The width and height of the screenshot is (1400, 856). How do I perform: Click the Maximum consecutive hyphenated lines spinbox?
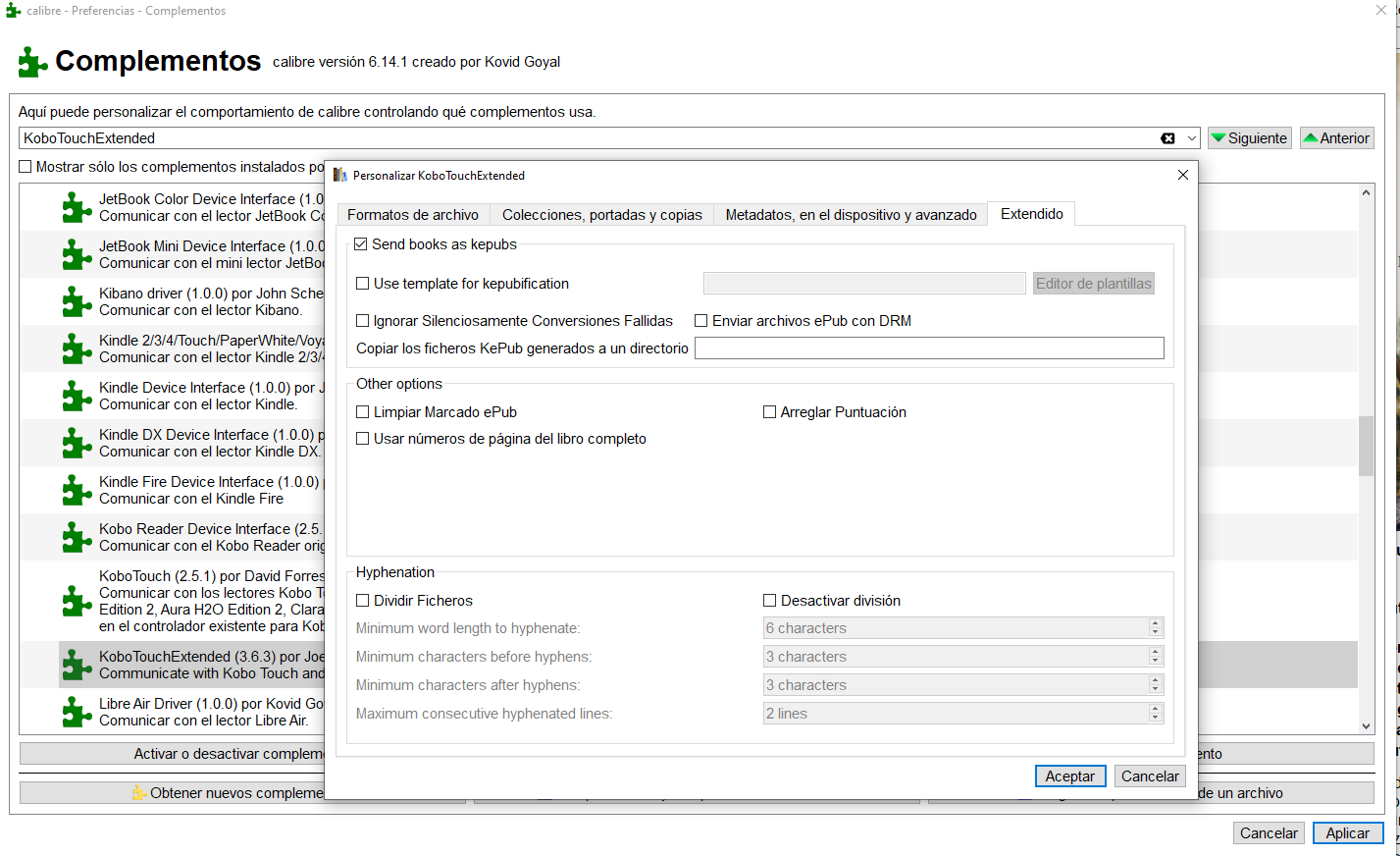click(x=963, y=714)
